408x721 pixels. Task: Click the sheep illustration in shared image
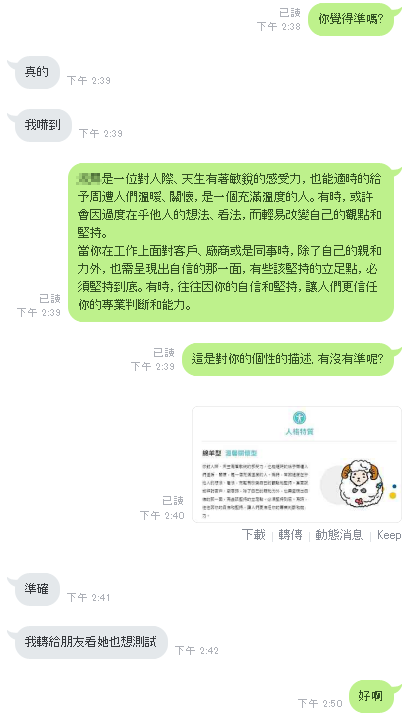(x=360, y=483)
